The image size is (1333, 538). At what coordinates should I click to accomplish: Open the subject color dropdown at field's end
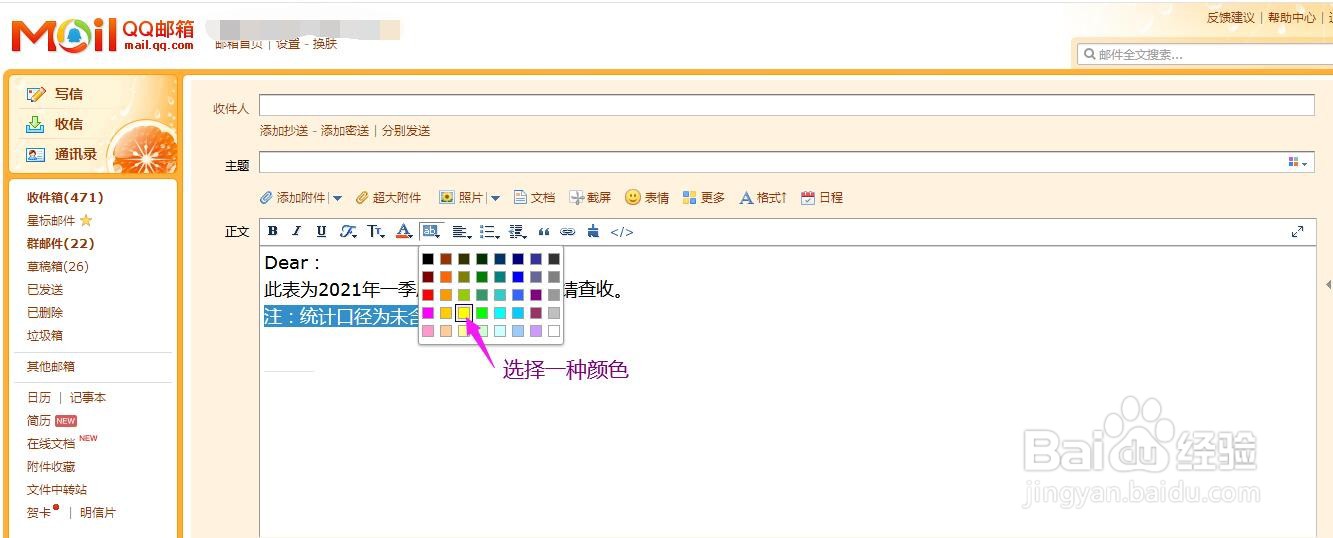(x=1298, y=162)
